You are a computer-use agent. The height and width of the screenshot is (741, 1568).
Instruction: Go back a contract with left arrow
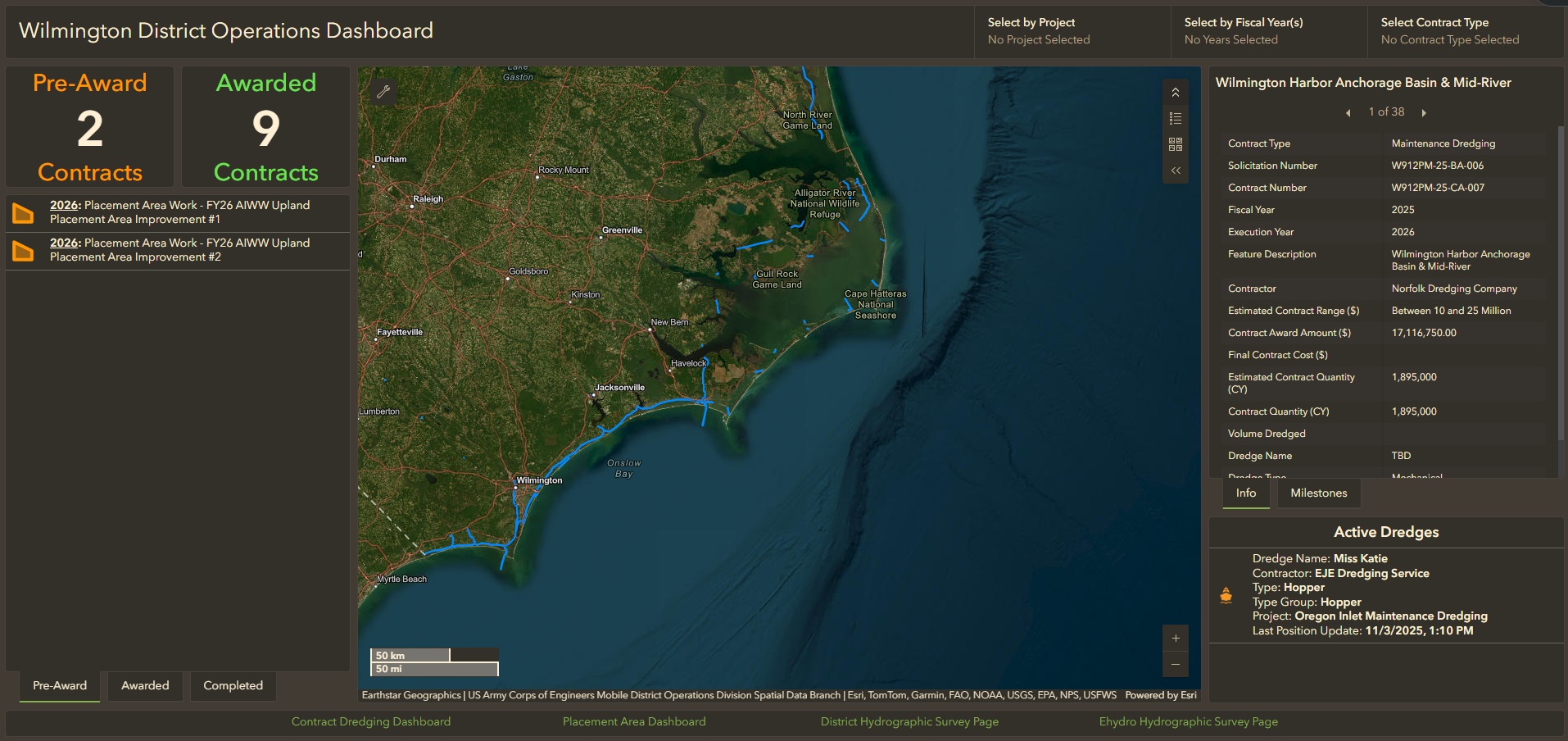tap(1348, 112)
